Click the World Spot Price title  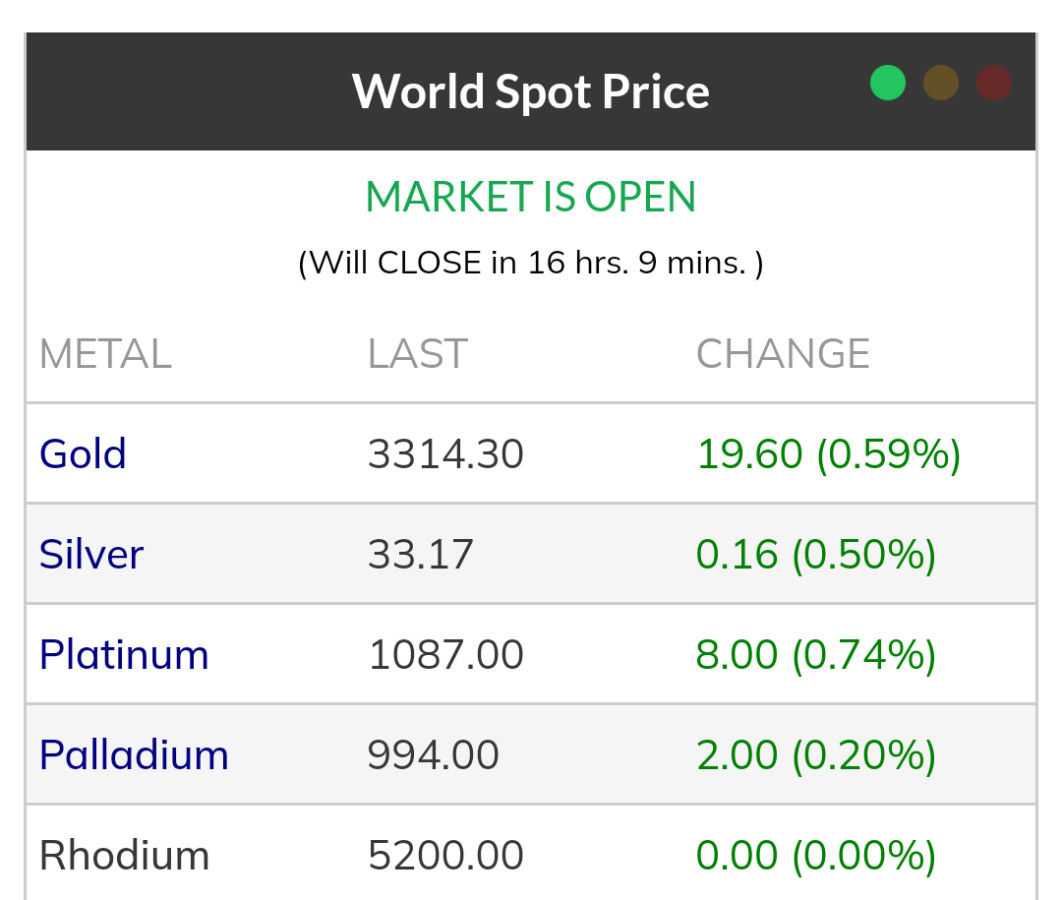coord(531,92)
